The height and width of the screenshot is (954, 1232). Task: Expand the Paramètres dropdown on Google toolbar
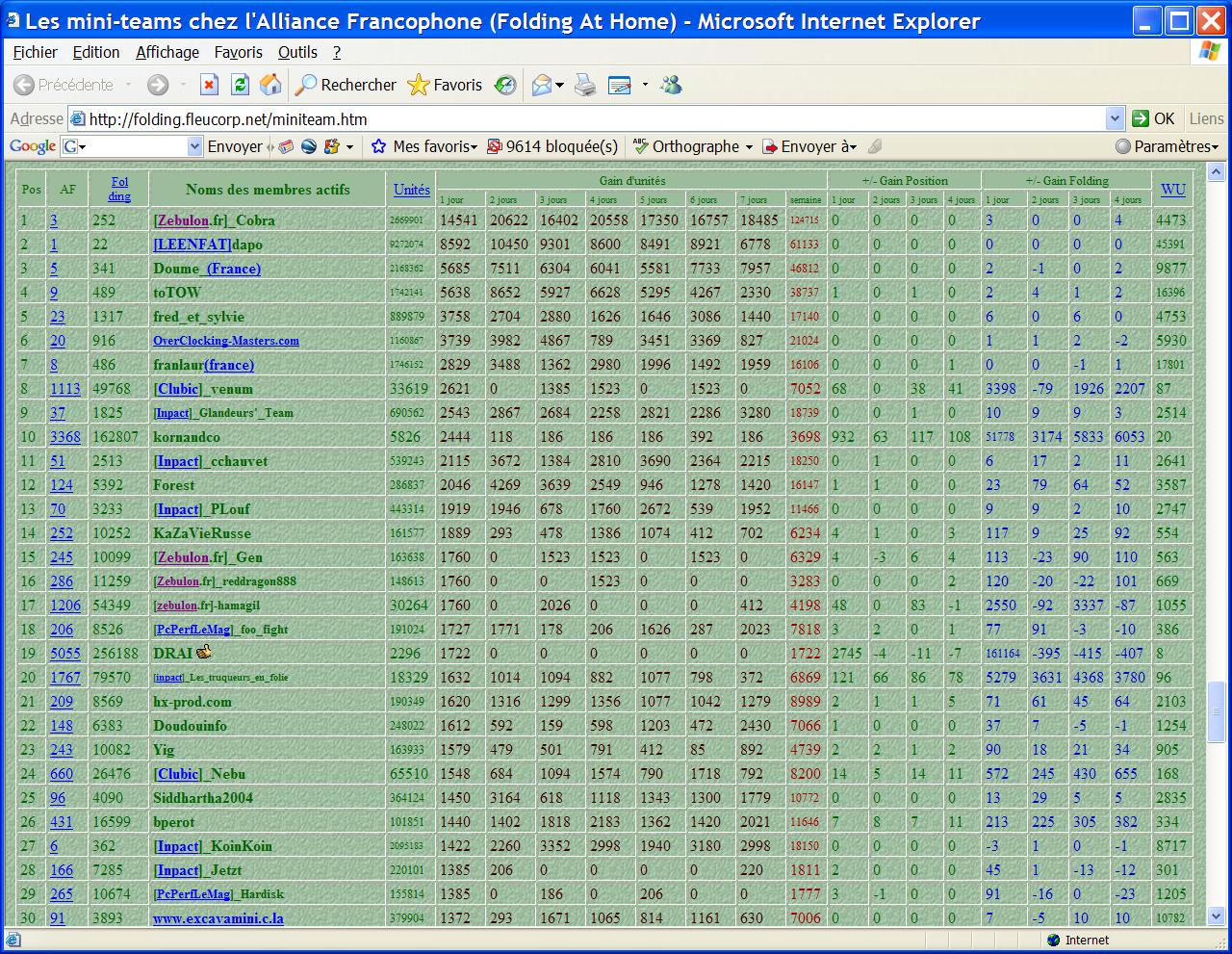1168,146
